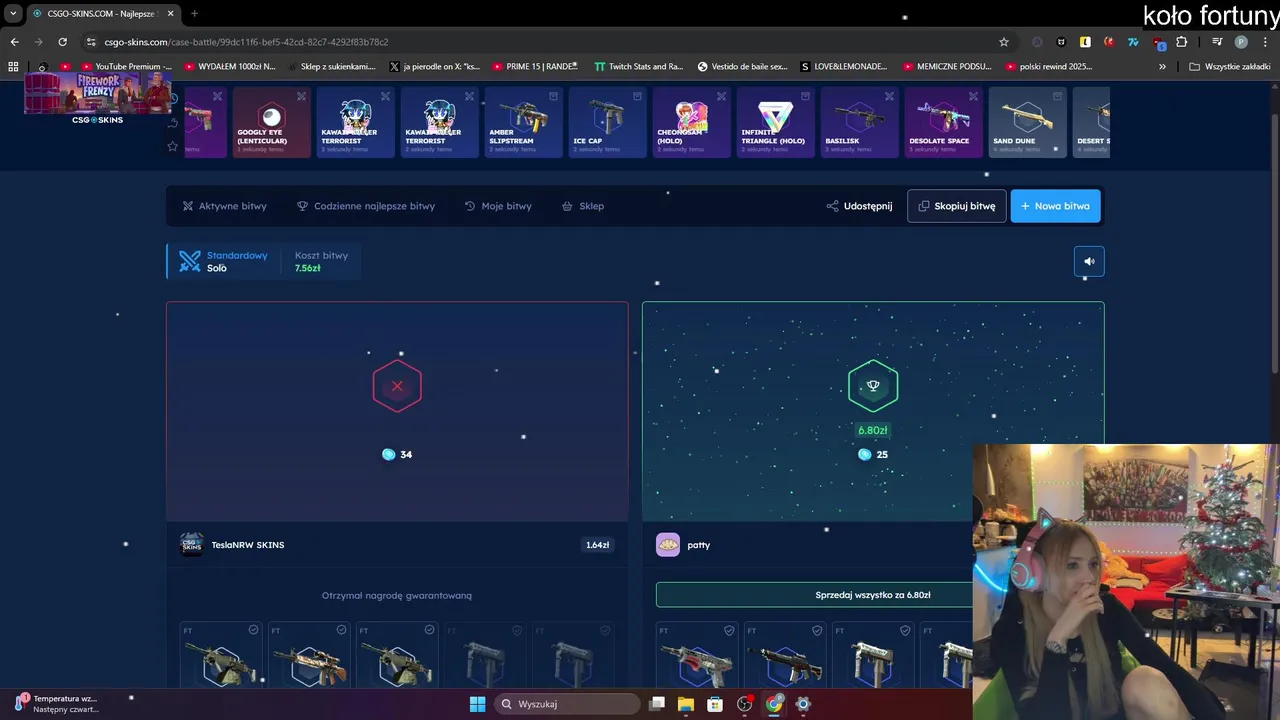Click the address bar URL
This screenshot has width=1280, height=720.
pyautogui.click(x=246, y=42)
